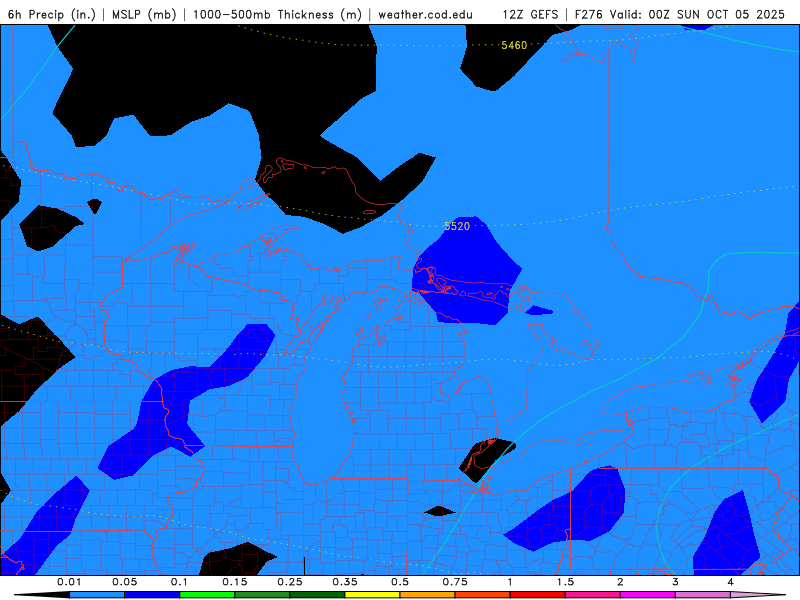Click the "6h Precip (in.)" title text
The height and width of the screenshot is (600, 800).
coord(52,14)
